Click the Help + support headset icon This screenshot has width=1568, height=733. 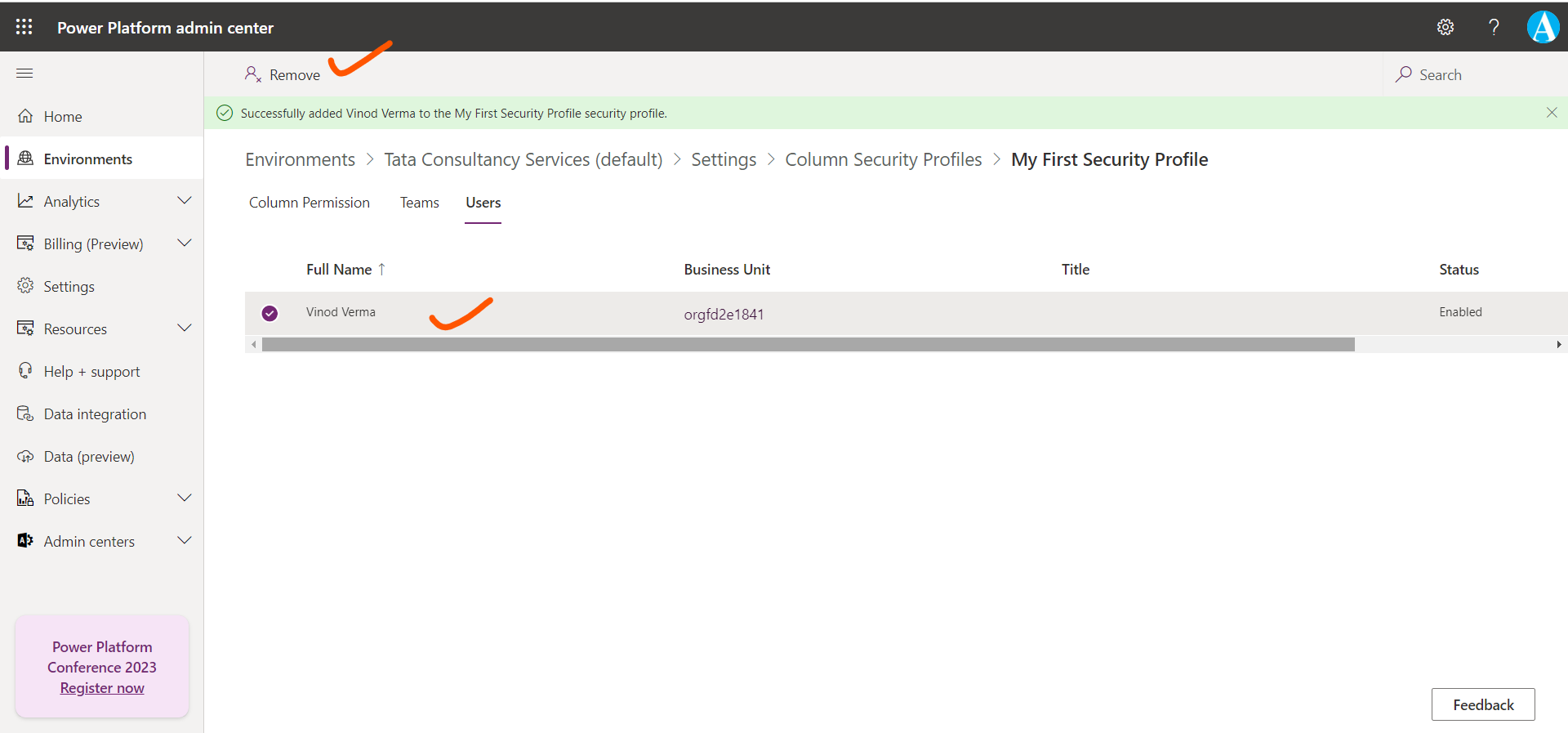tap(26, 371)
